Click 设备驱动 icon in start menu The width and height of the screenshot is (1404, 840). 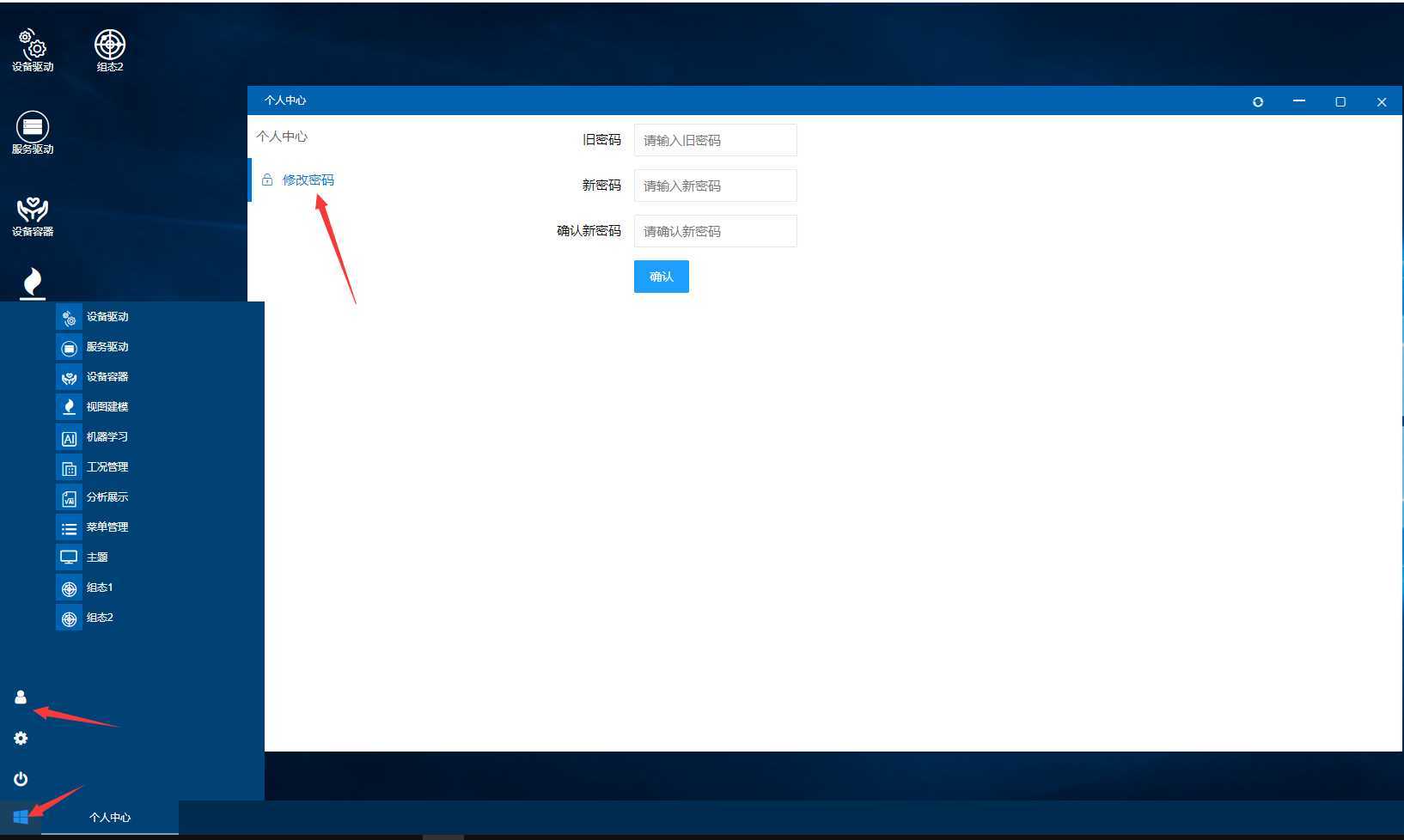69,317
